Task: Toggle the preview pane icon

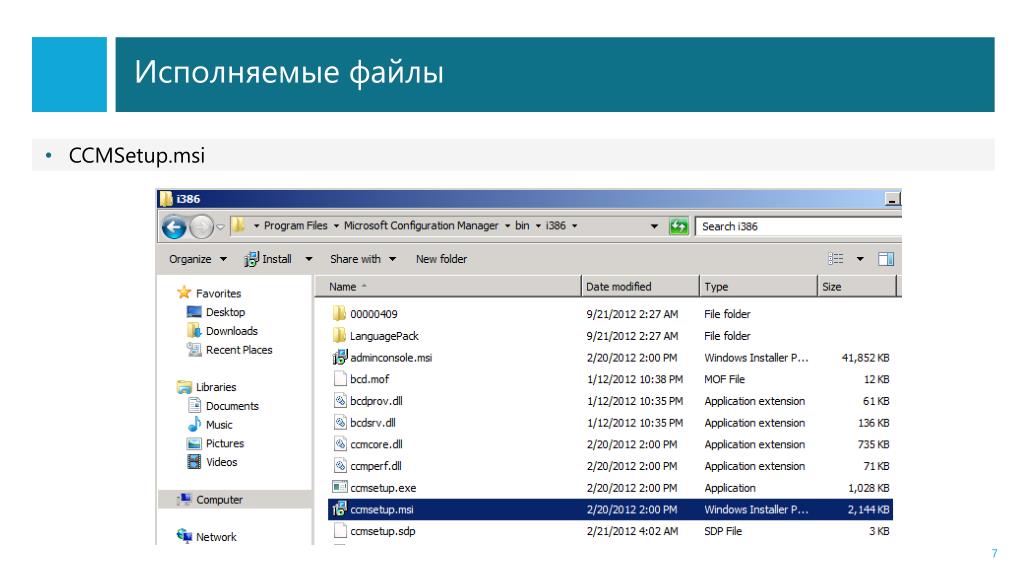Action: [x=885, y=260]
